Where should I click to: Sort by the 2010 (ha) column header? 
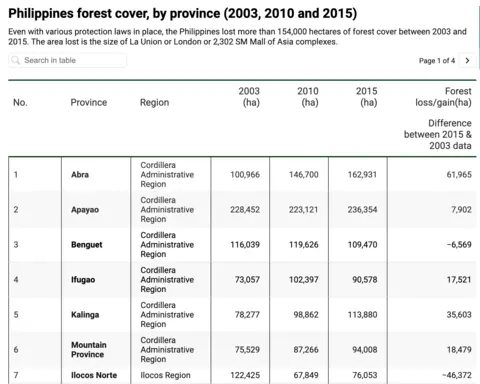tap(308, 97)
